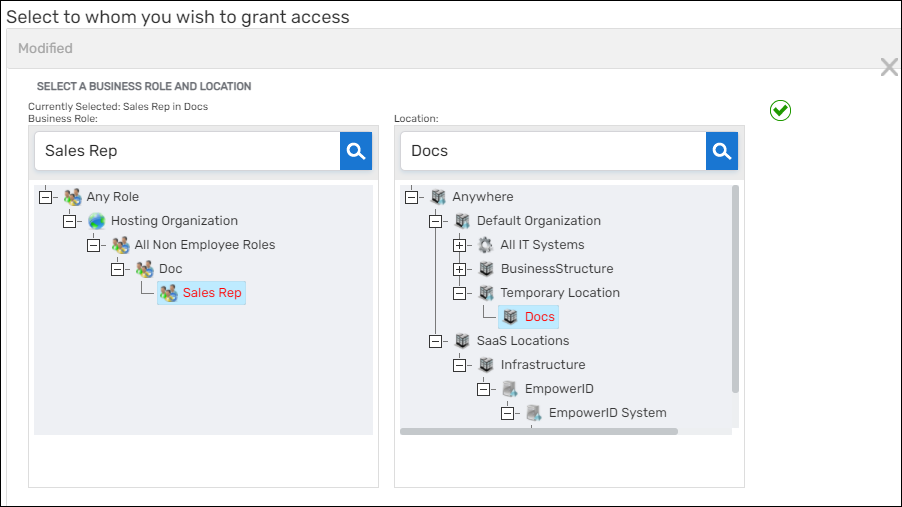Close the grant access dialog

(x=888, y=67)
